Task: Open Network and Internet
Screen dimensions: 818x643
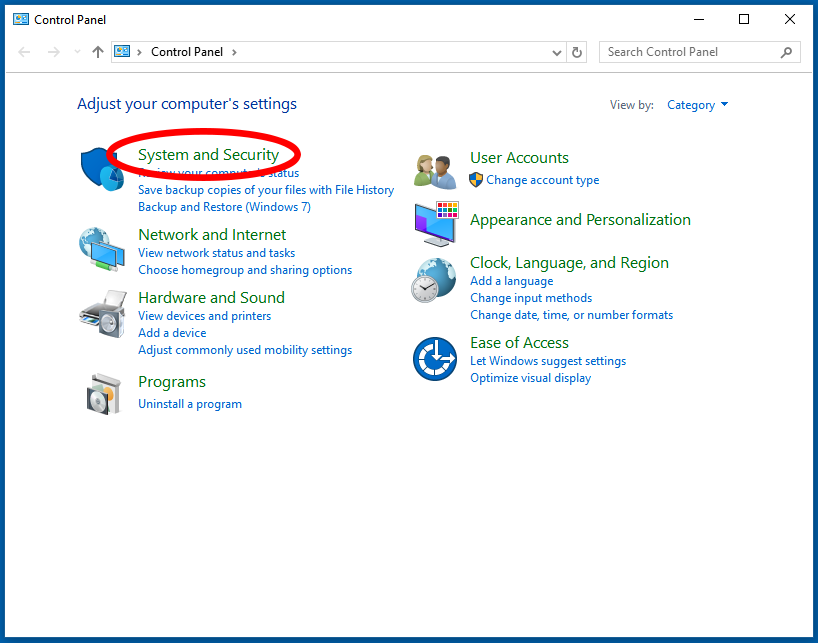Action: [x=212, y=235]
